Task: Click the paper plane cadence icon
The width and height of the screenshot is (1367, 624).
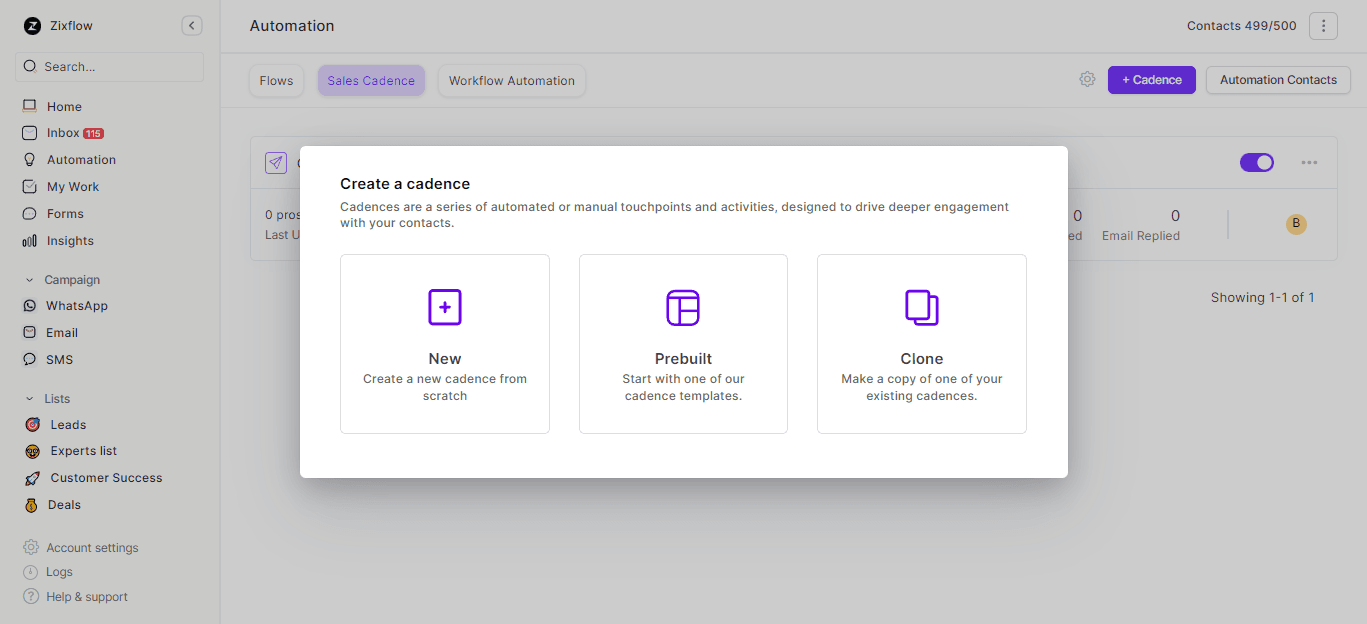Action: point(276,163)
